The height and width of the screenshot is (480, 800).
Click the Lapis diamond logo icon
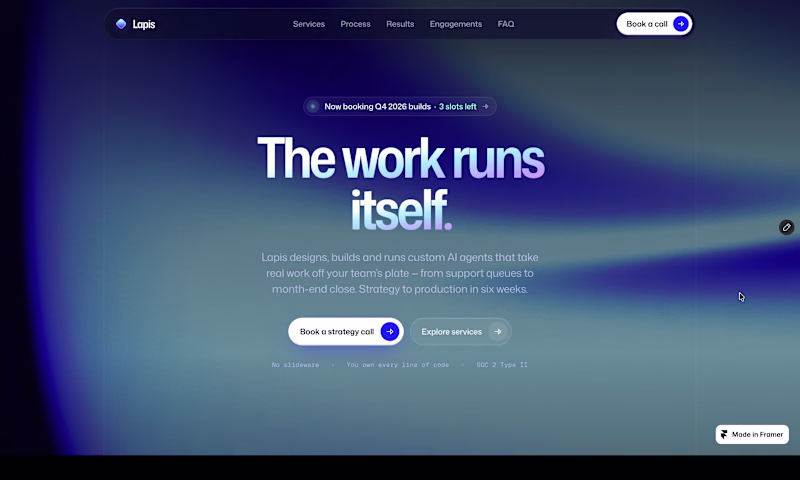click(121, 24)
